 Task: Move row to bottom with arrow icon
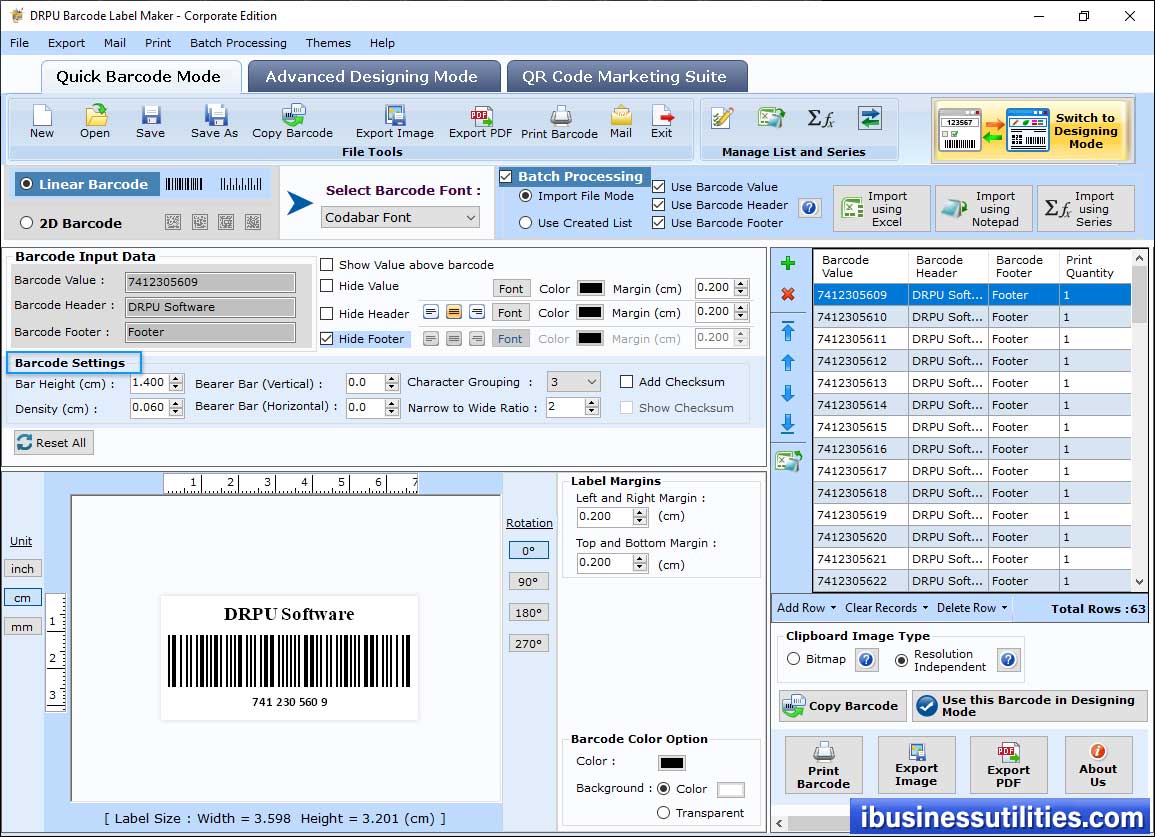click(x=788, y=423)
